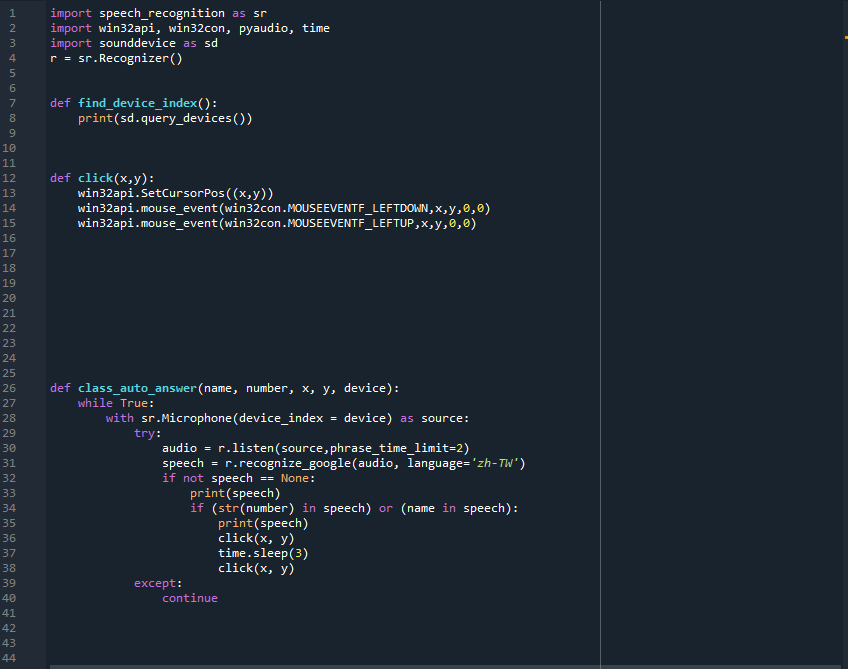Click line number 20 in the gutter
Screen dimensions: 848x669
click(x=9, y=298)
